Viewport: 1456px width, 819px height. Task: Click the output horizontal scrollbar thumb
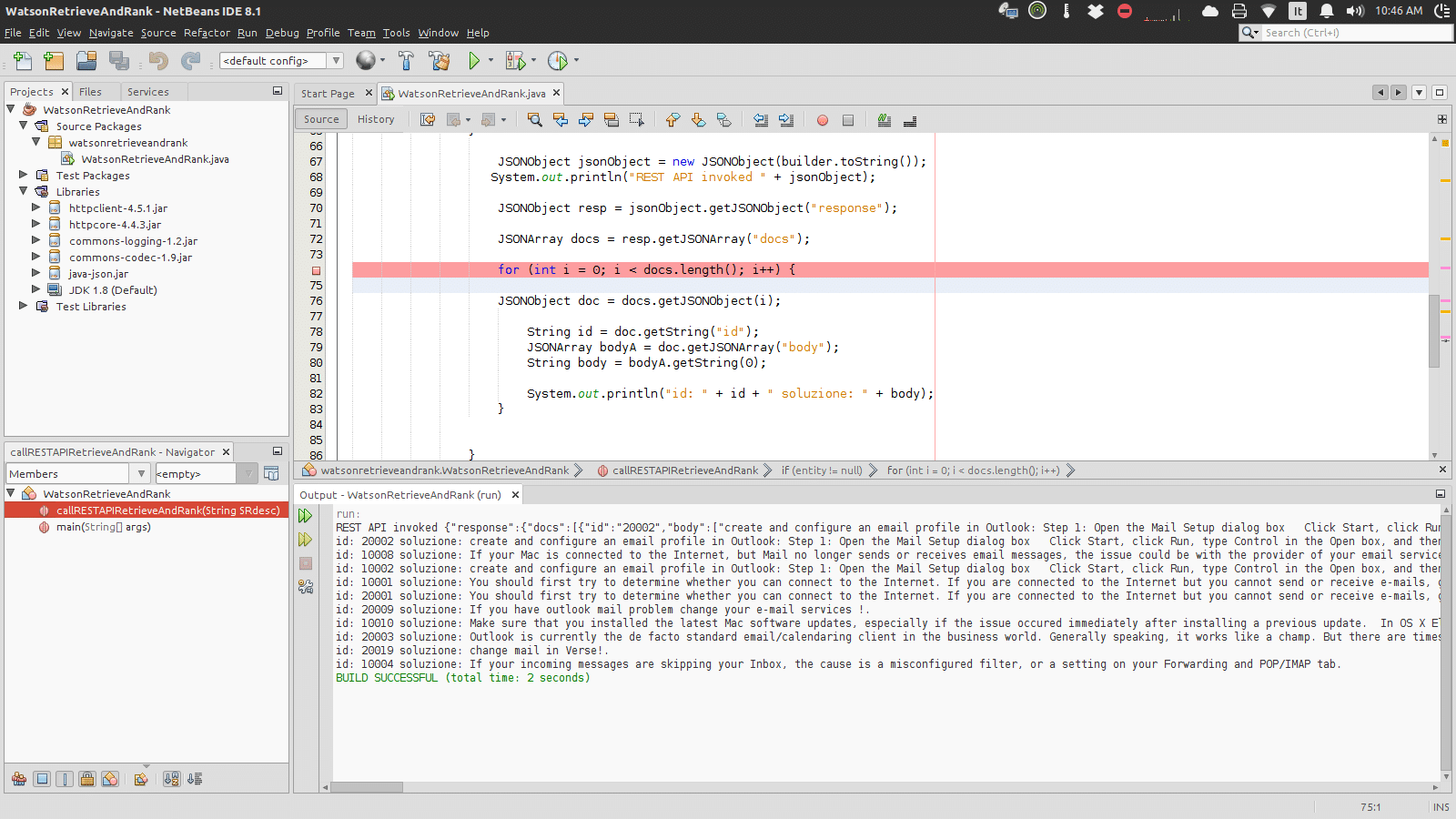pyautogui.click(x=367, y=787)
